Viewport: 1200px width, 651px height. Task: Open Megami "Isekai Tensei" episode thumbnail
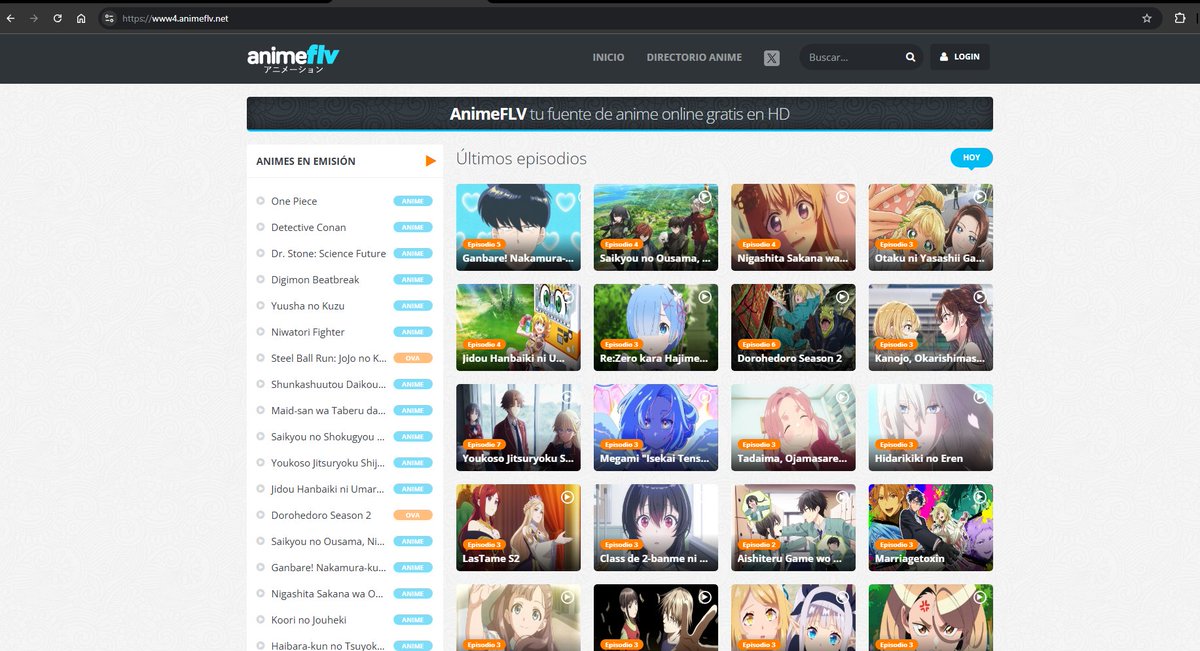656,427
